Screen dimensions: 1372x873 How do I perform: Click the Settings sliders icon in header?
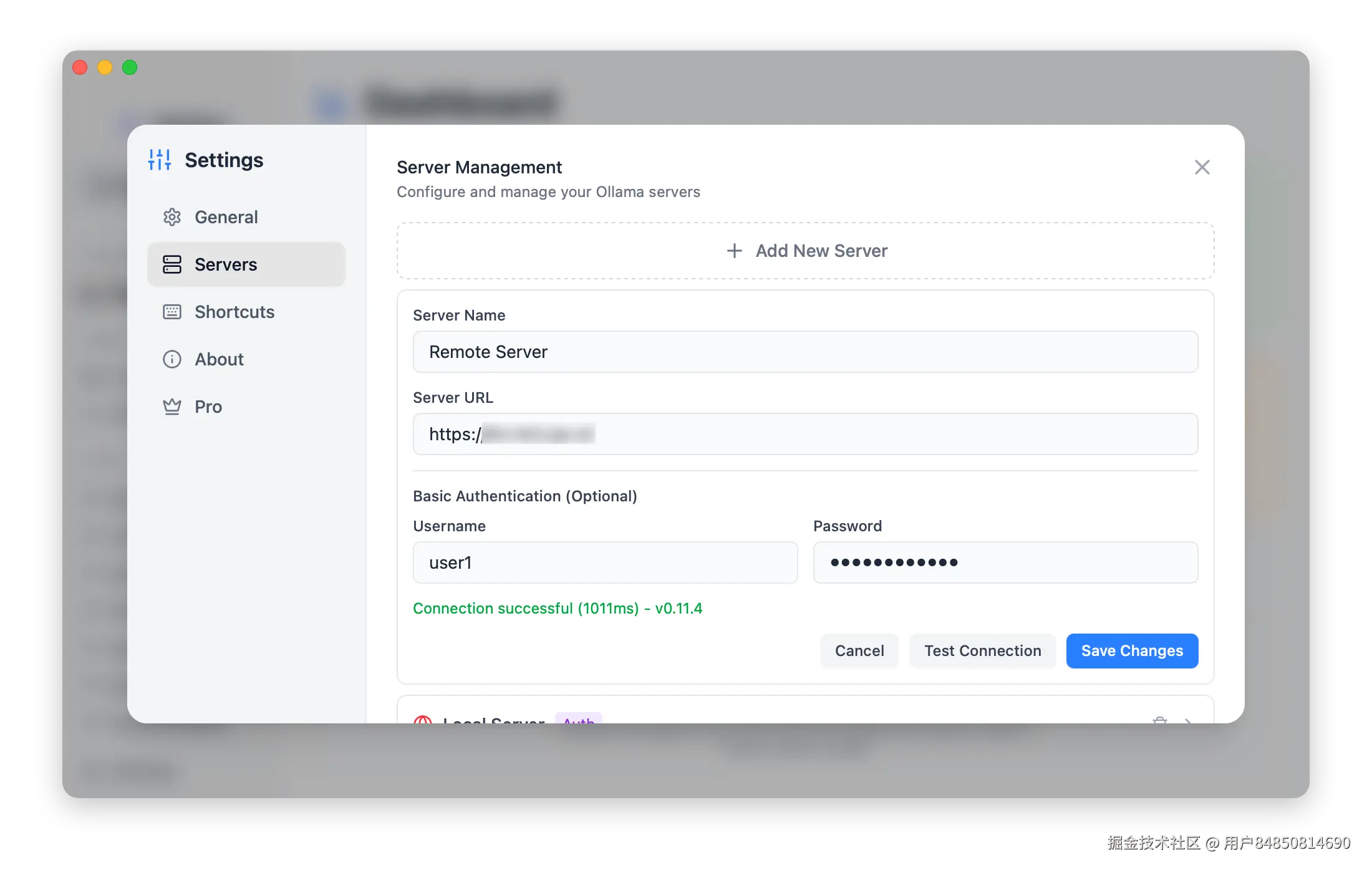(x=160, y=160)
